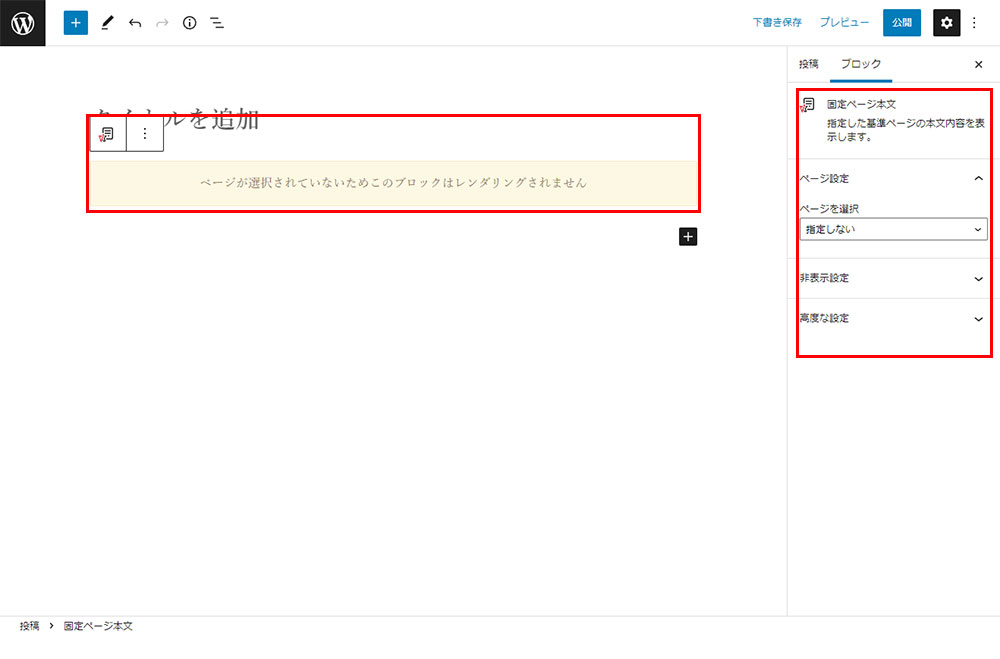Click the block type icon in block toolbar
Screen dimensions: 1000x659
click(x=108, y=133)
